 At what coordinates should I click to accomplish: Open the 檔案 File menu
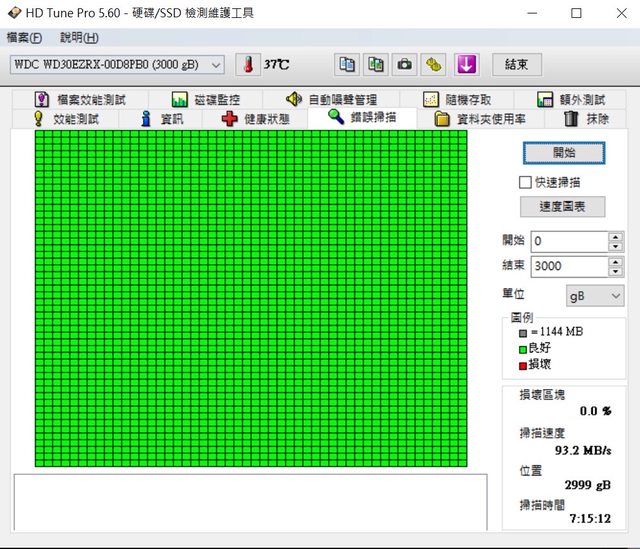(24, 38)
